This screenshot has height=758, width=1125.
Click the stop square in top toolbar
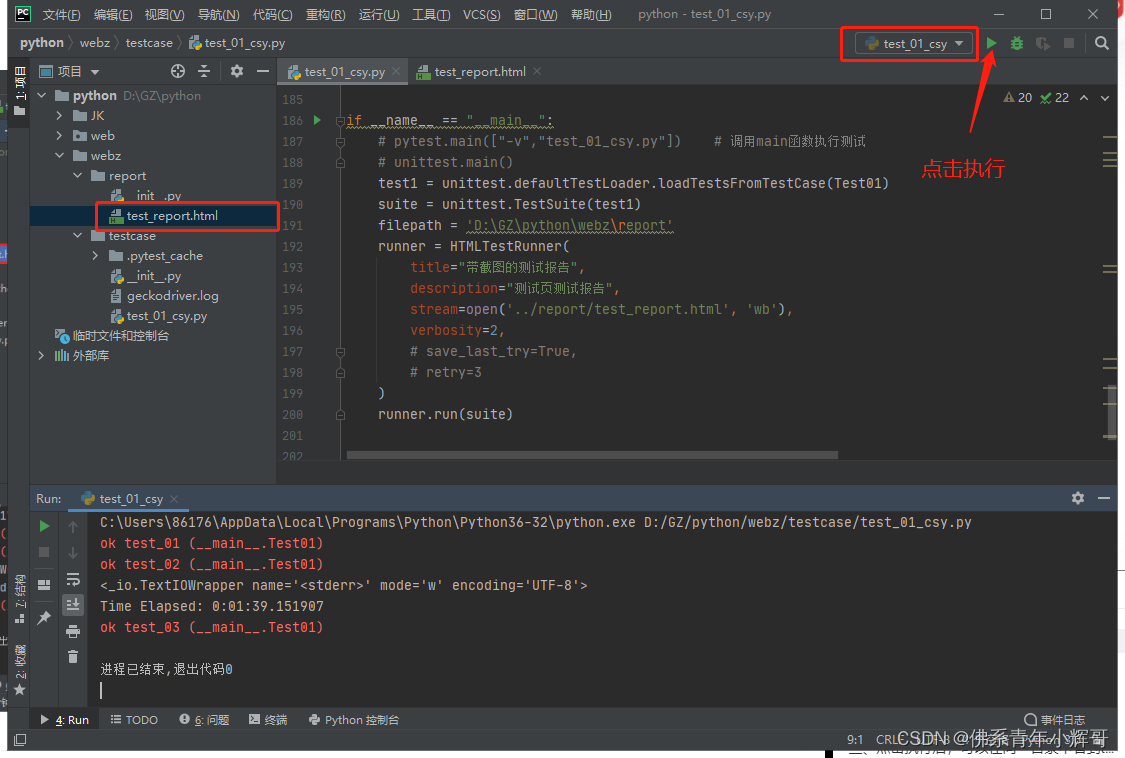point(1068,43)
